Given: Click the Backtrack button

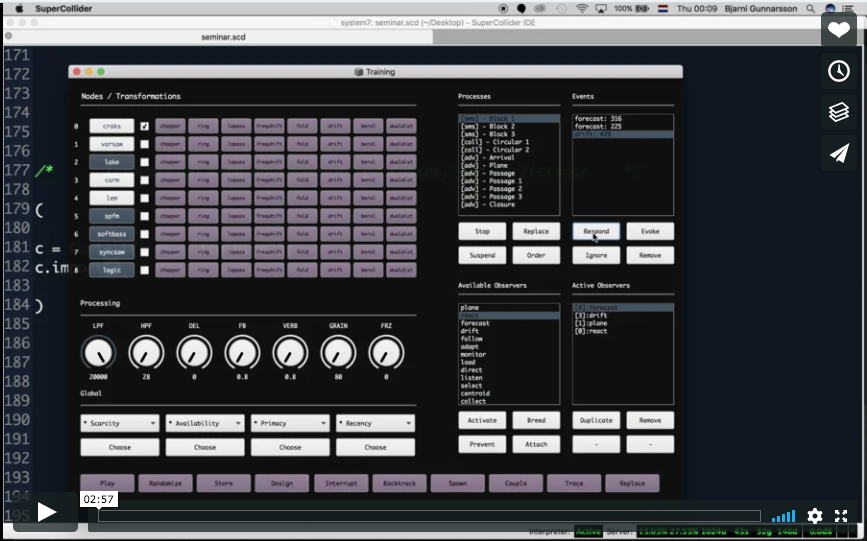Looking at the screenshot, I should click(x=399, y=483).
